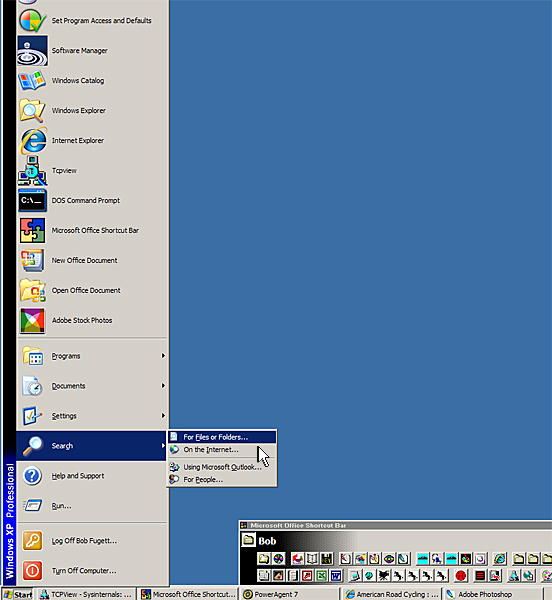Launch Windows Explorer from Start menu
Viewport: 552px width, 600px height.
coord(92,110)
